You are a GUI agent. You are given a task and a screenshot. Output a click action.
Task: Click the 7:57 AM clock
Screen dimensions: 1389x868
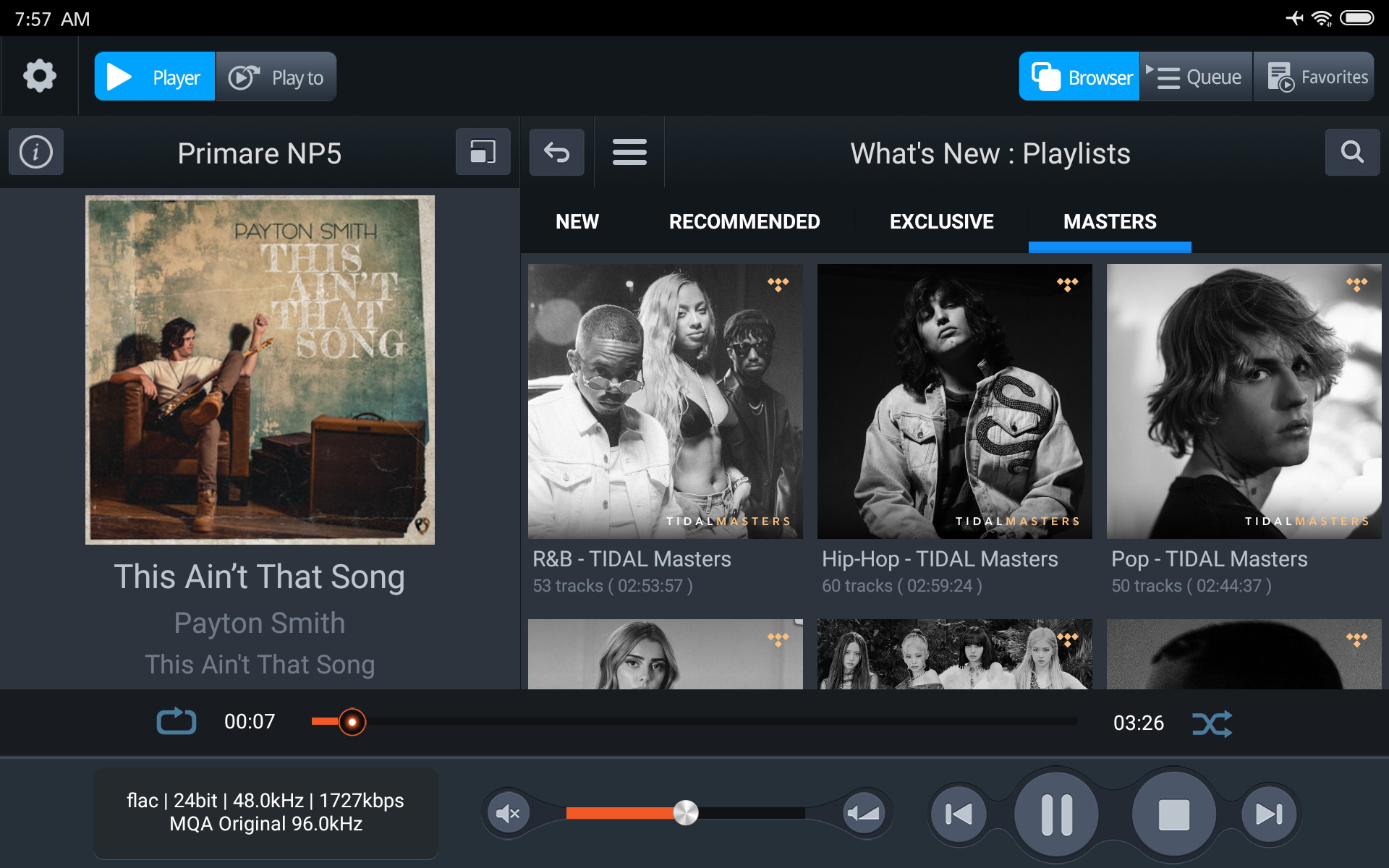tap(52, 19)
